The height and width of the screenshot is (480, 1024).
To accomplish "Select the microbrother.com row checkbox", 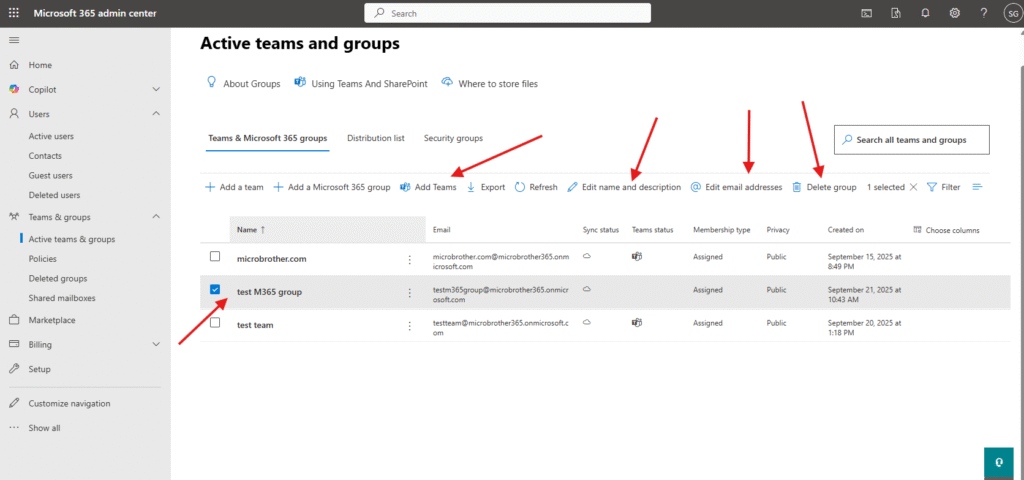I will click(x=215, y=257).
